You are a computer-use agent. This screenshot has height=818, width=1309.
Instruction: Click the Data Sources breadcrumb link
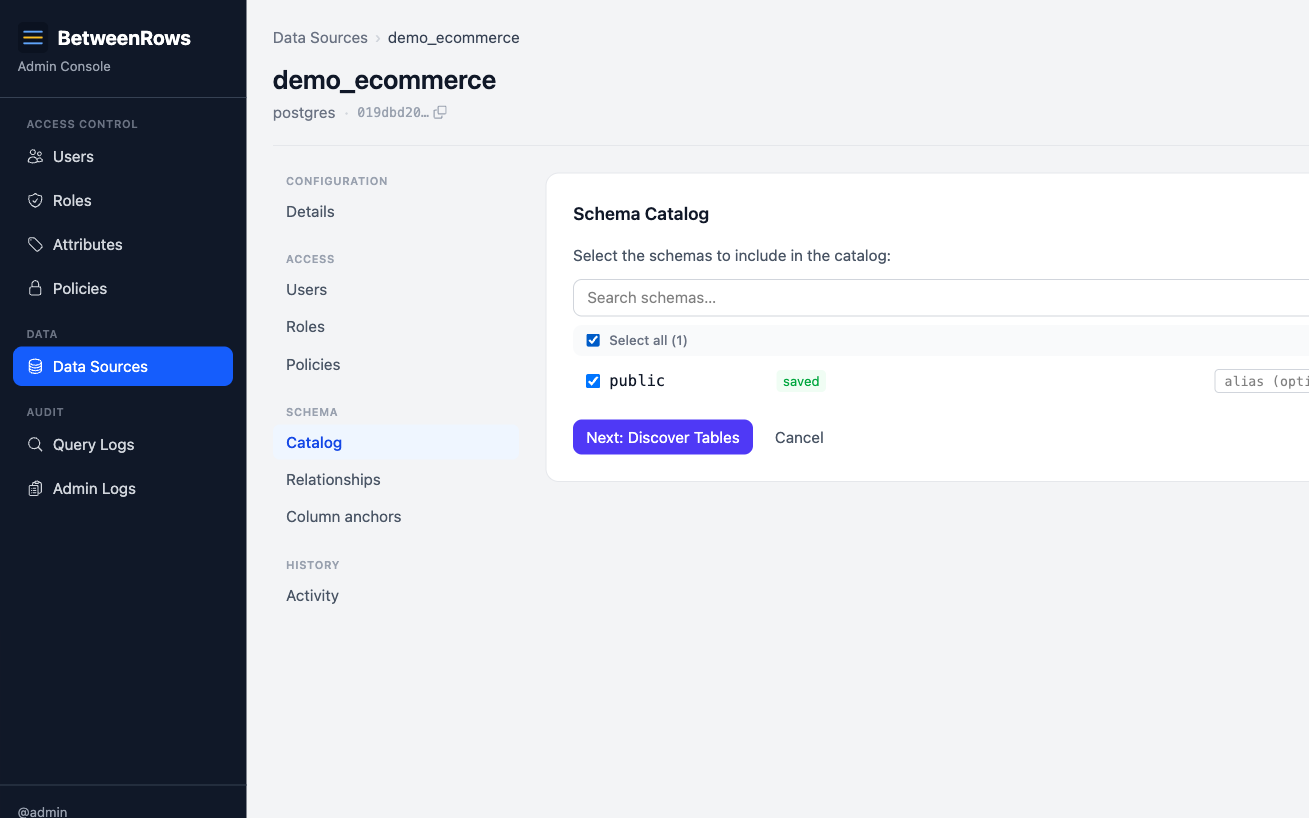[x=320, y=38]
